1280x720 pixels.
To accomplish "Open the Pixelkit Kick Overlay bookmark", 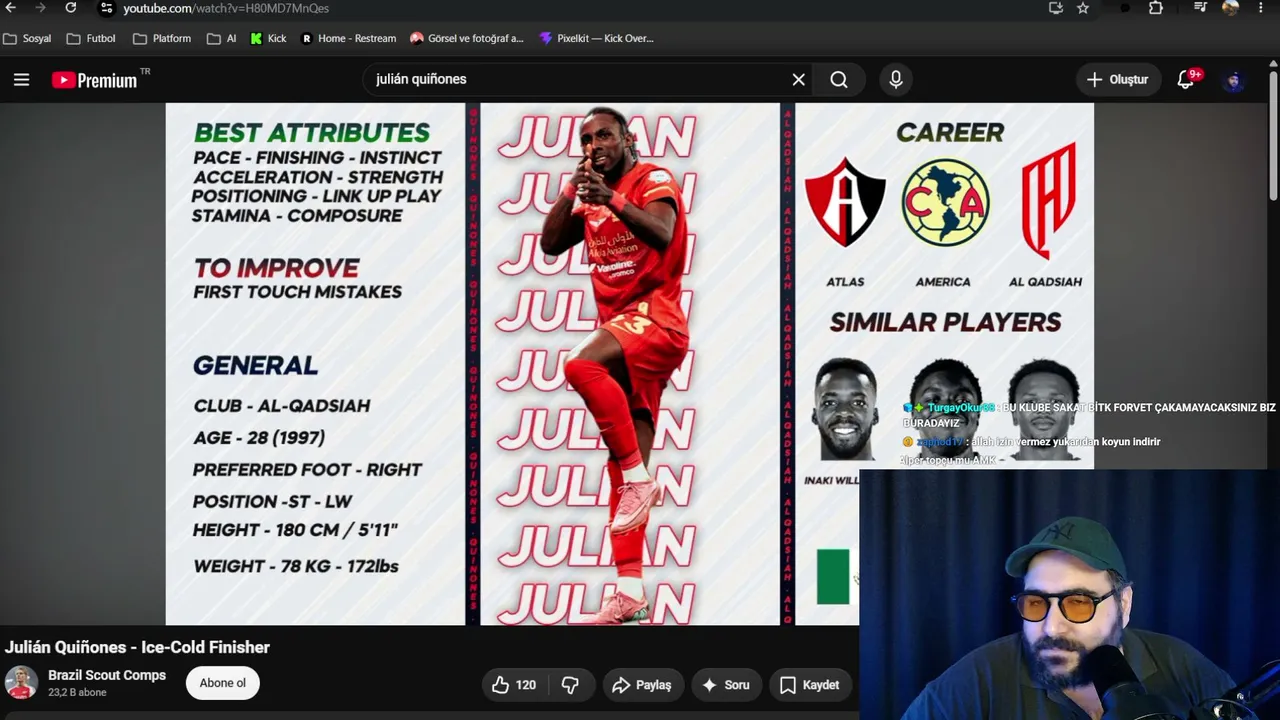I will (x=596, y=38).
